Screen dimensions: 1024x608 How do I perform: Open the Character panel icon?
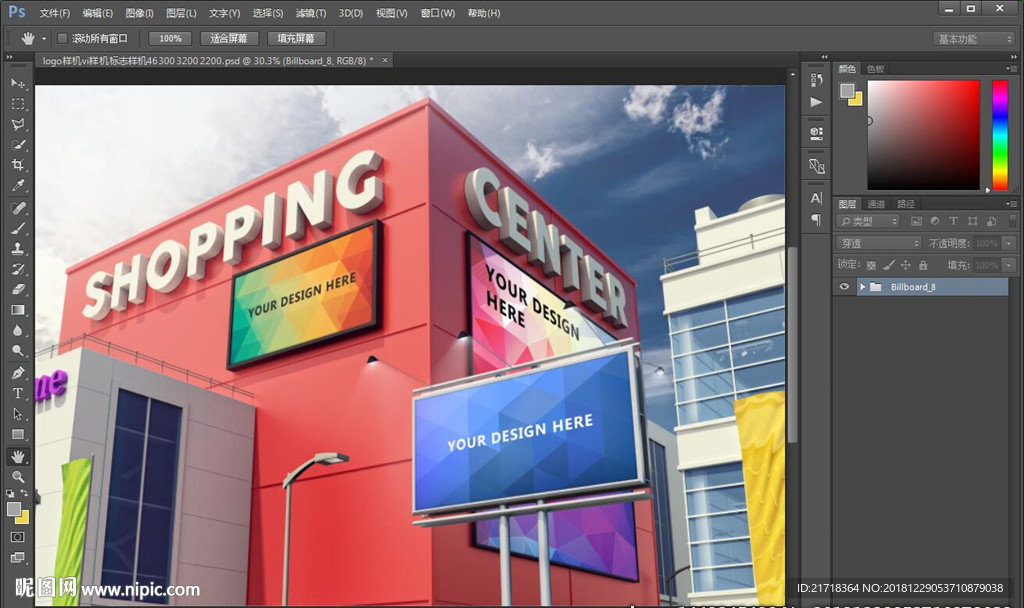click(816, 198)
